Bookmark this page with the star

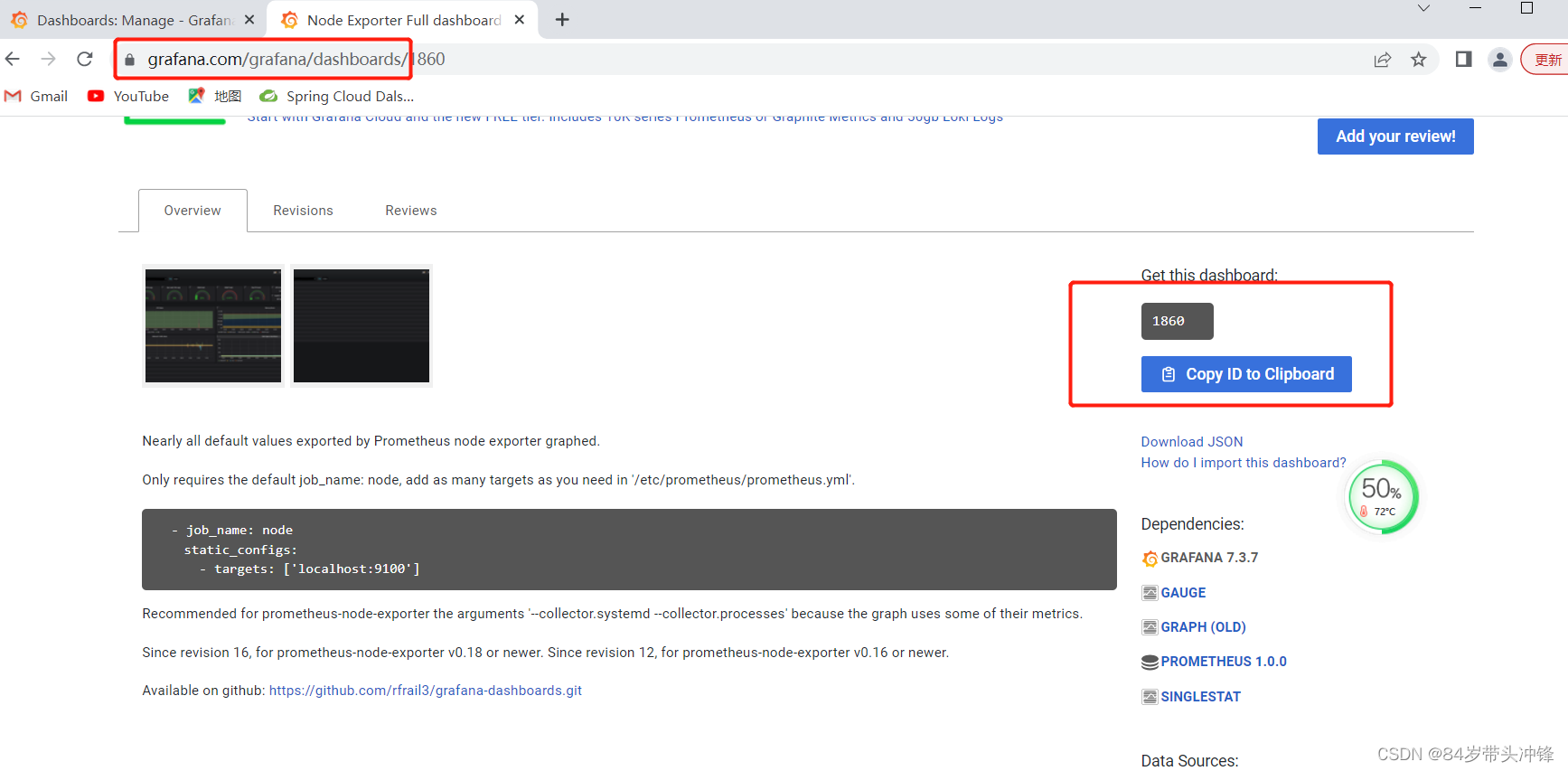point(1419,60)
